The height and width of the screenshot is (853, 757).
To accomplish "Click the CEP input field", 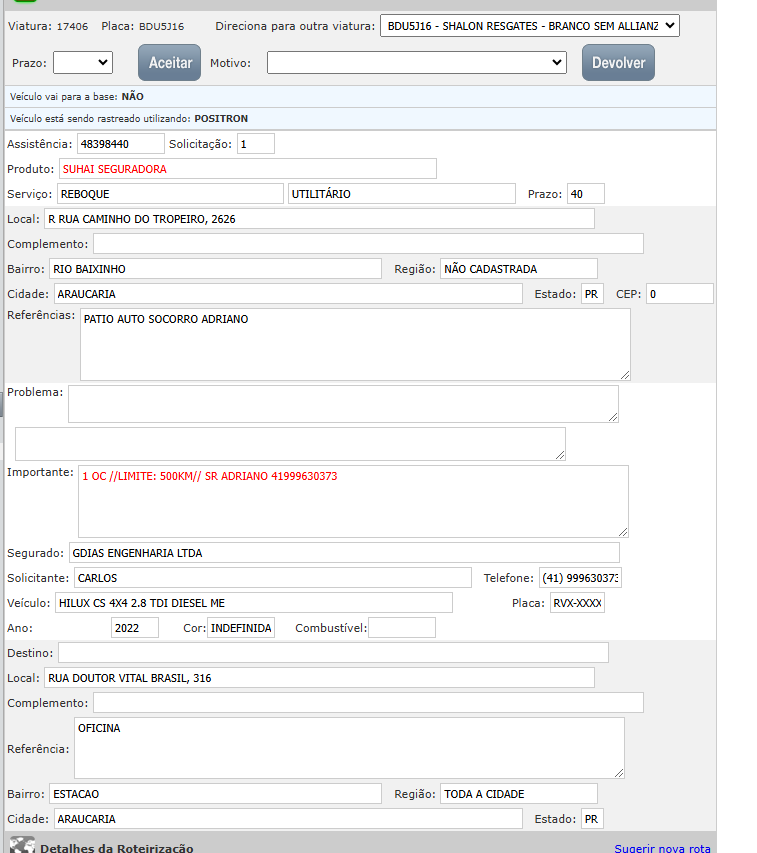I will pos(679,294).
